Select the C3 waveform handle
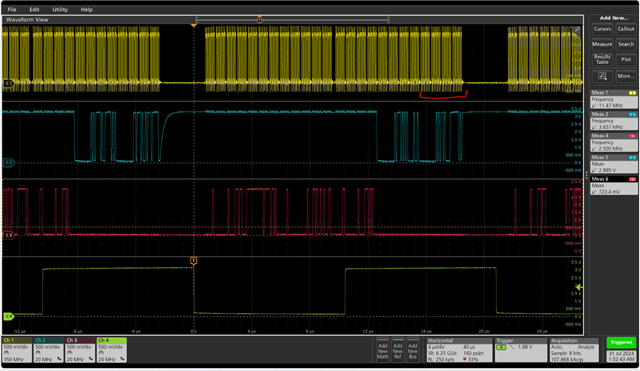 (8, 235)
